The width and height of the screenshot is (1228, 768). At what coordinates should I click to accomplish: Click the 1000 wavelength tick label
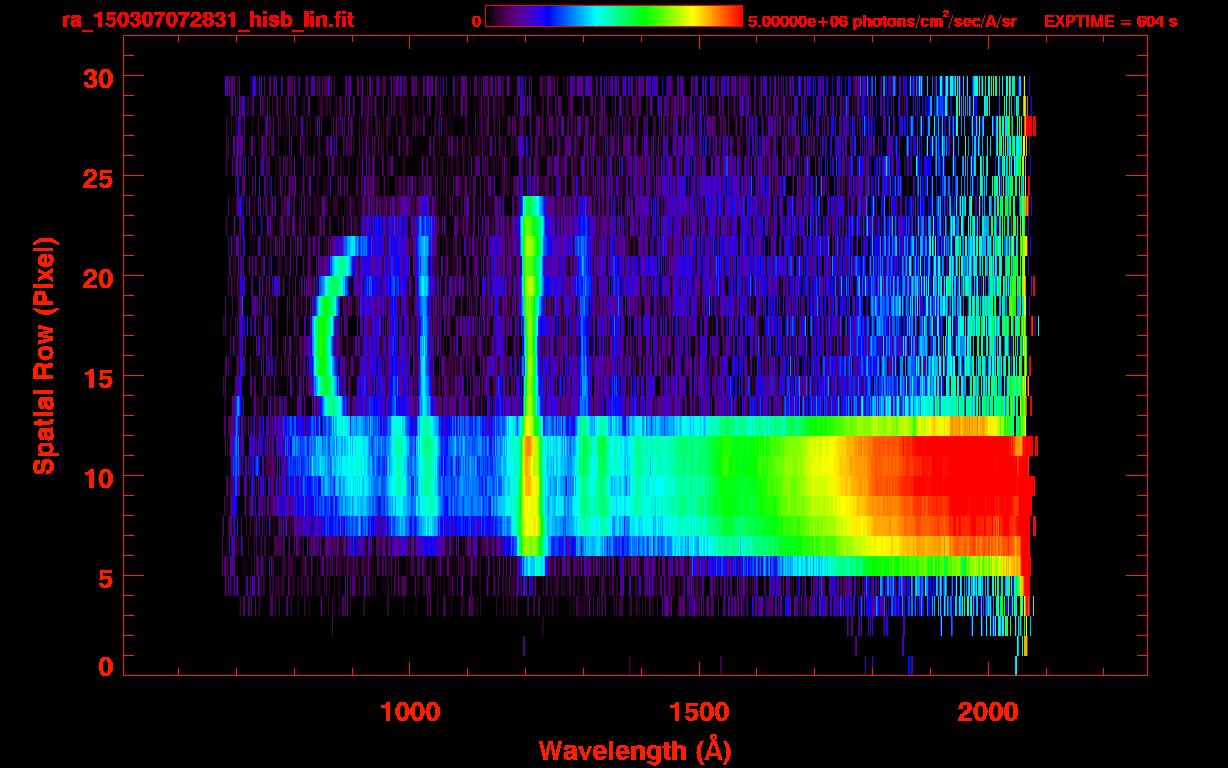pos(410,712)
